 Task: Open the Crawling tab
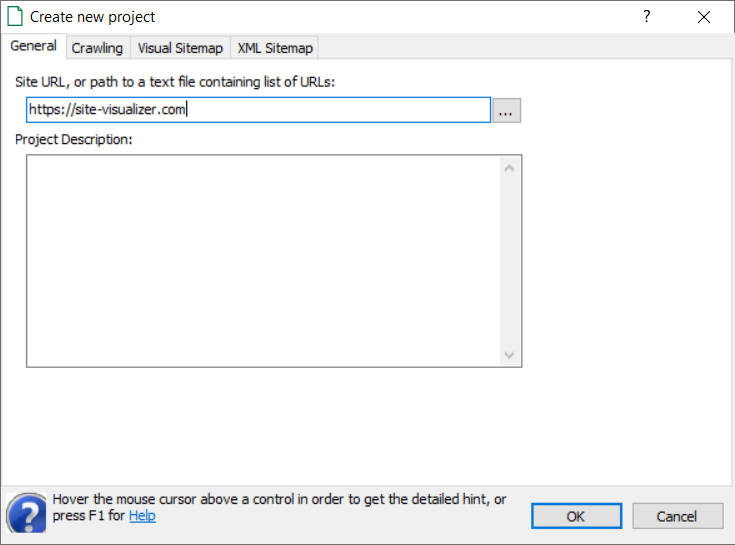coord(97,48)
